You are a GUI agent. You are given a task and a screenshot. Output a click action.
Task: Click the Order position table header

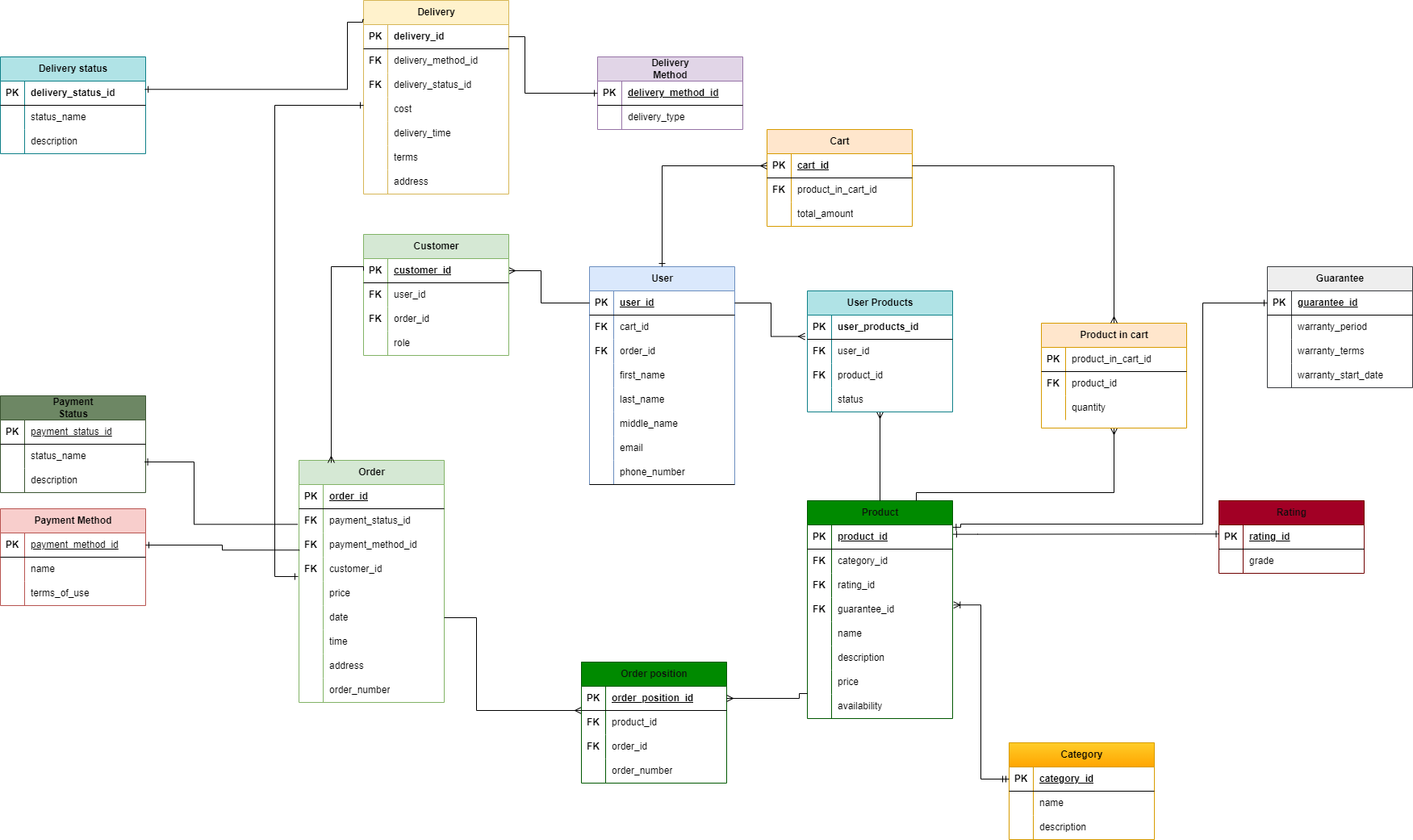pyautogui.click(x=654, y=674)
